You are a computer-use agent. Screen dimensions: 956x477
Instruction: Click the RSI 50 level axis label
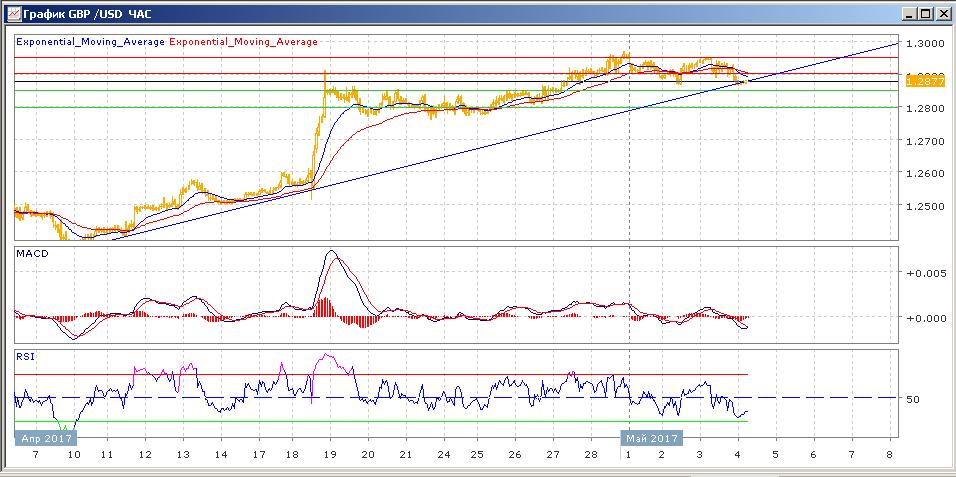(913, 399)
